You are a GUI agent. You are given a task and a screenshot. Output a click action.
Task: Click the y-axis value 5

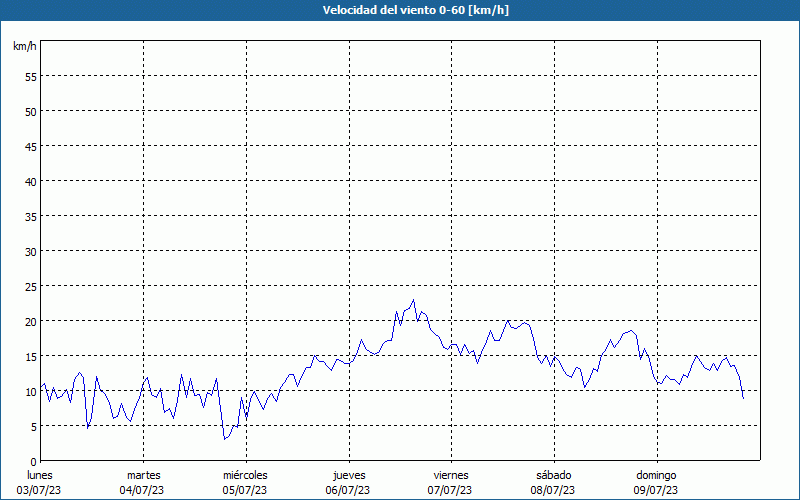pos(34,427)
